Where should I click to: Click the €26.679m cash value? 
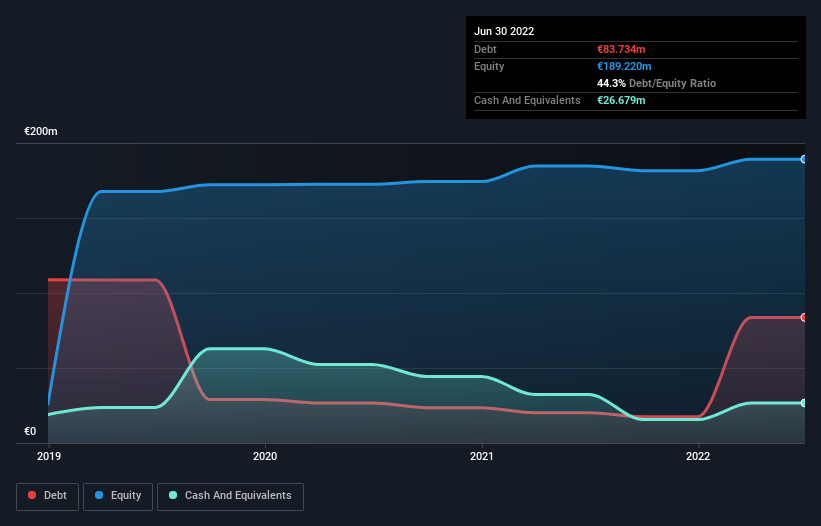click(x=621, y=100)
